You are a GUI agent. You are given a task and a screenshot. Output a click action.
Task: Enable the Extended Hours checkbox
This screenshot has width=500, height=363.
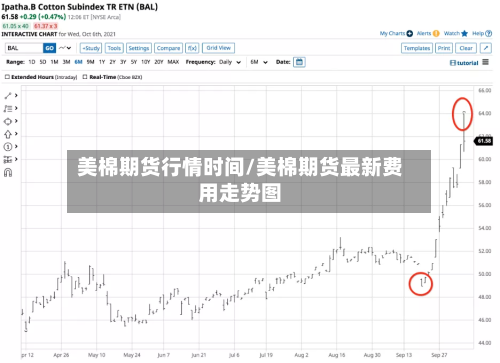pyautogui.click(x=7, y=77)
